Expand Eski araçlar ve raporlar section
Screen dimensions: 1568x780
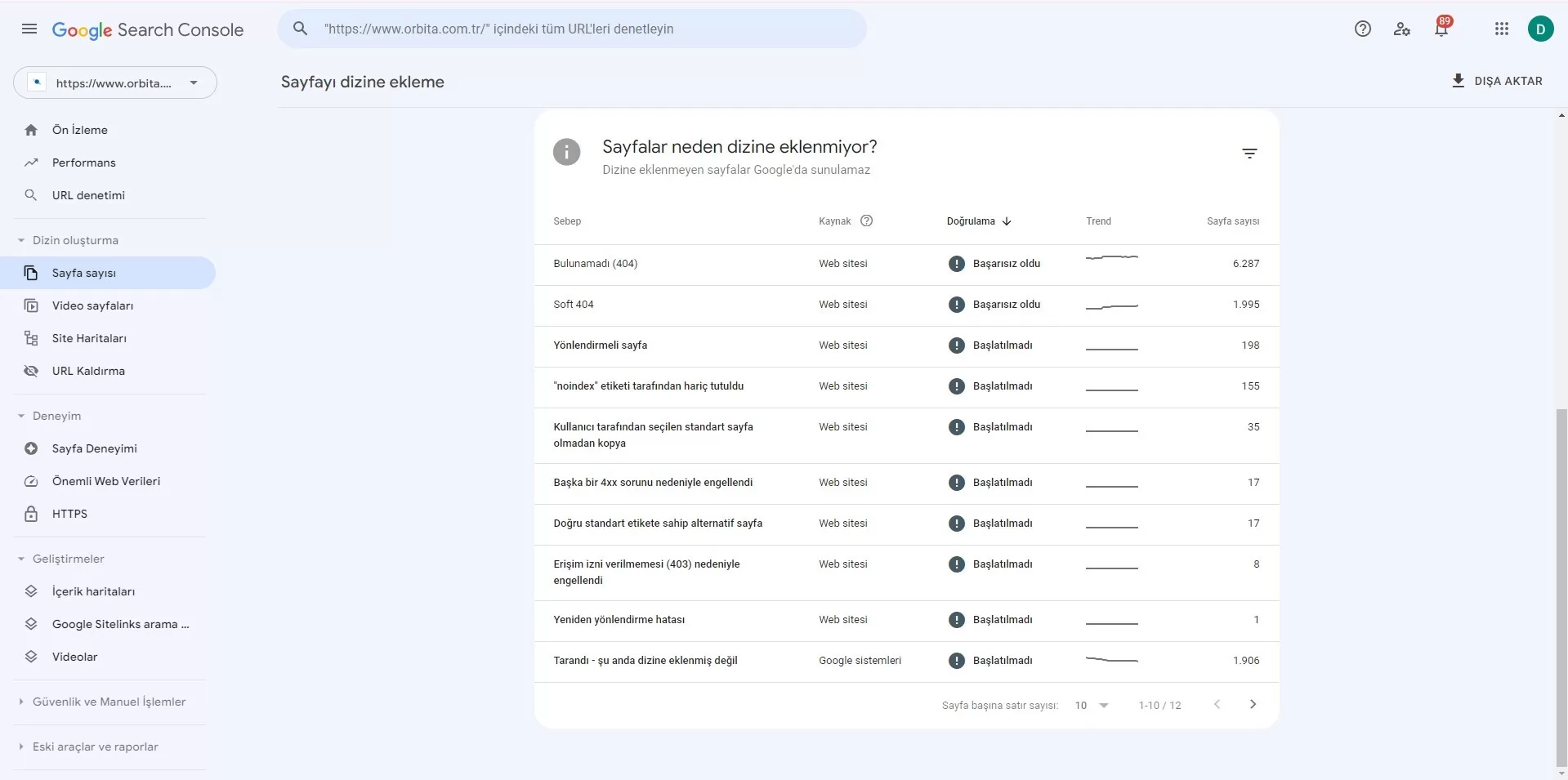click(x=21, y=747)
